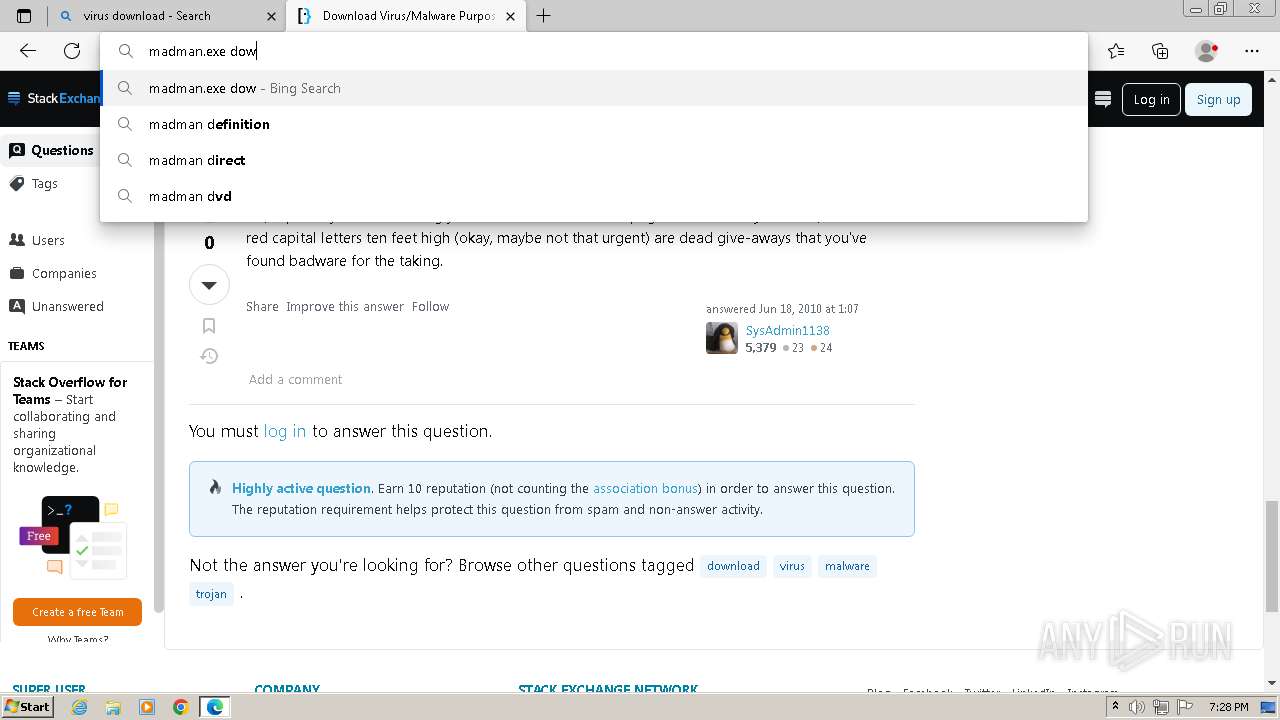Click Improve this answer link
This screenshot has height=720, width=1280.
click(345, 306)
